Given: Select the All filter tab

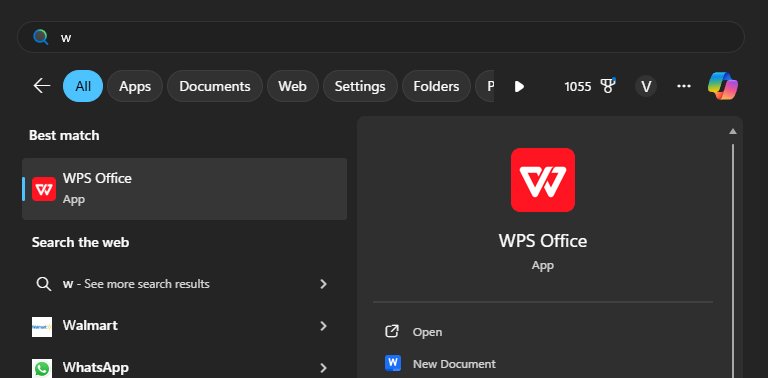Looking at the screenshot, I should tap(83, 86).
